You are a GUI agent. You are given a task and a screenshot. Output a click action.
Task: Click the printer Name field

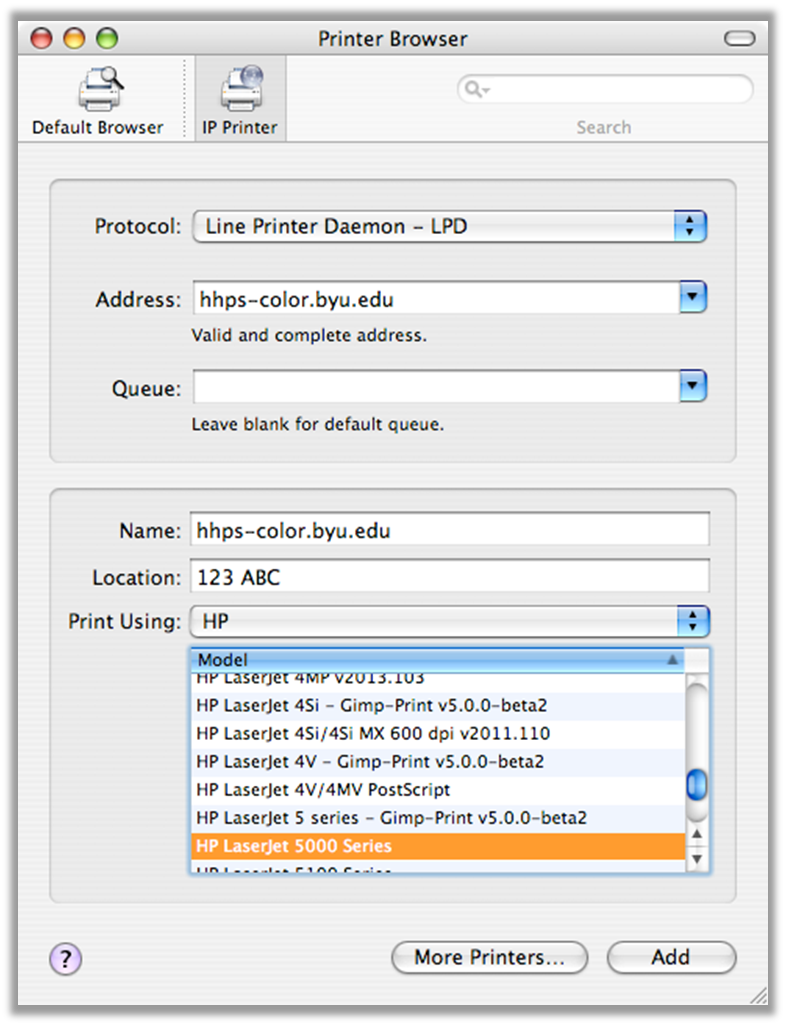(x=449, y=530)
